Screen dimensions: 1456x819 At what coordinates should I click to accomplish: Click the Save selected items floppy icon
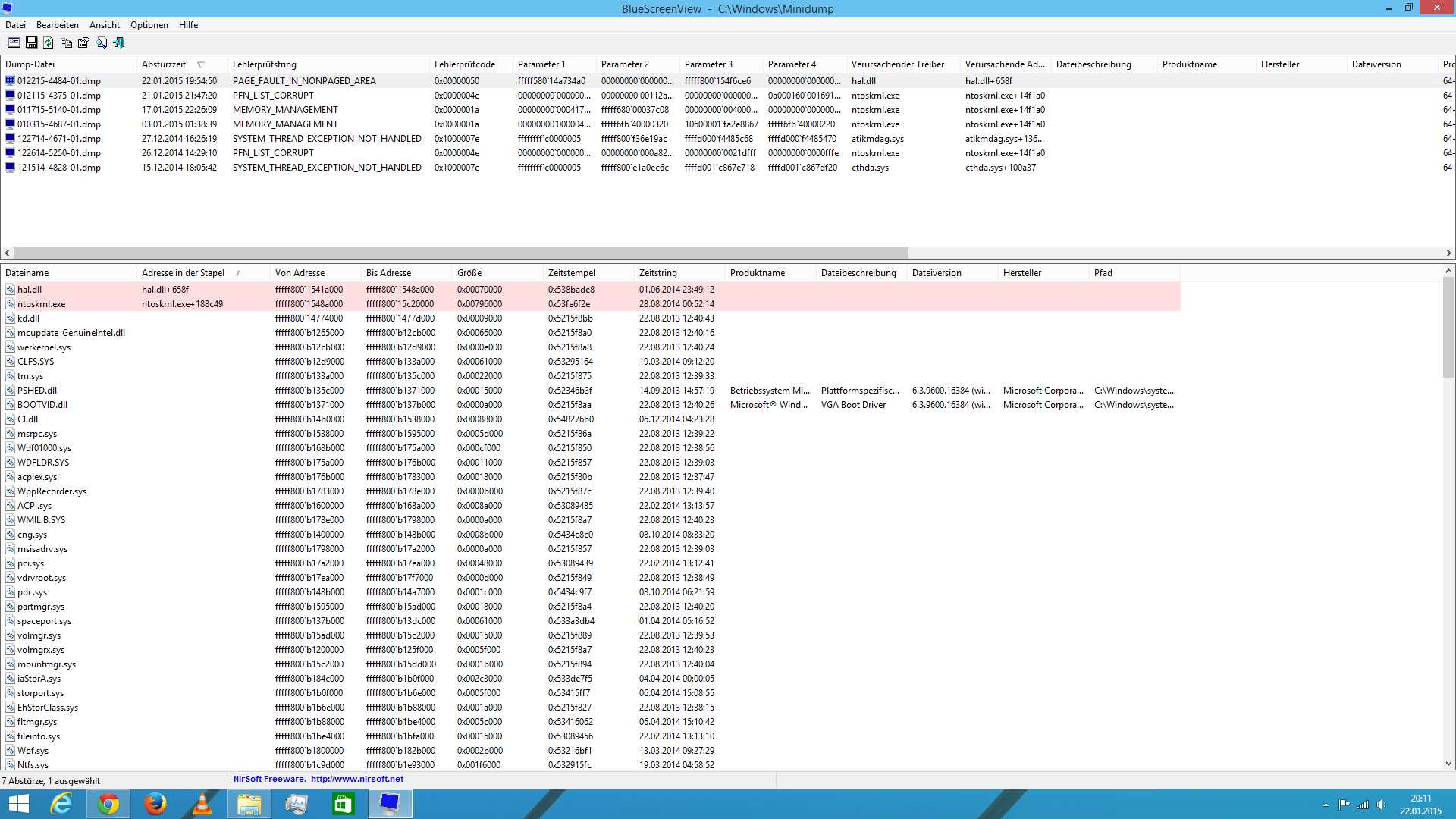[x=32, y=42]
